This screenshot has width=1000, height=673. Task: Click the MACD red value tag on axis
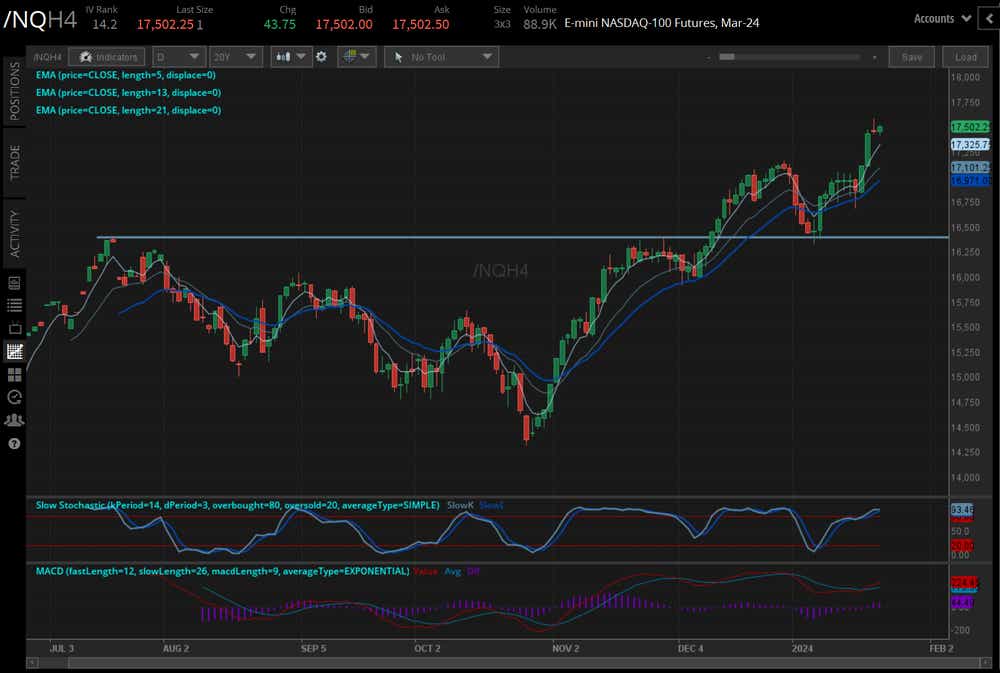(963, 582)
